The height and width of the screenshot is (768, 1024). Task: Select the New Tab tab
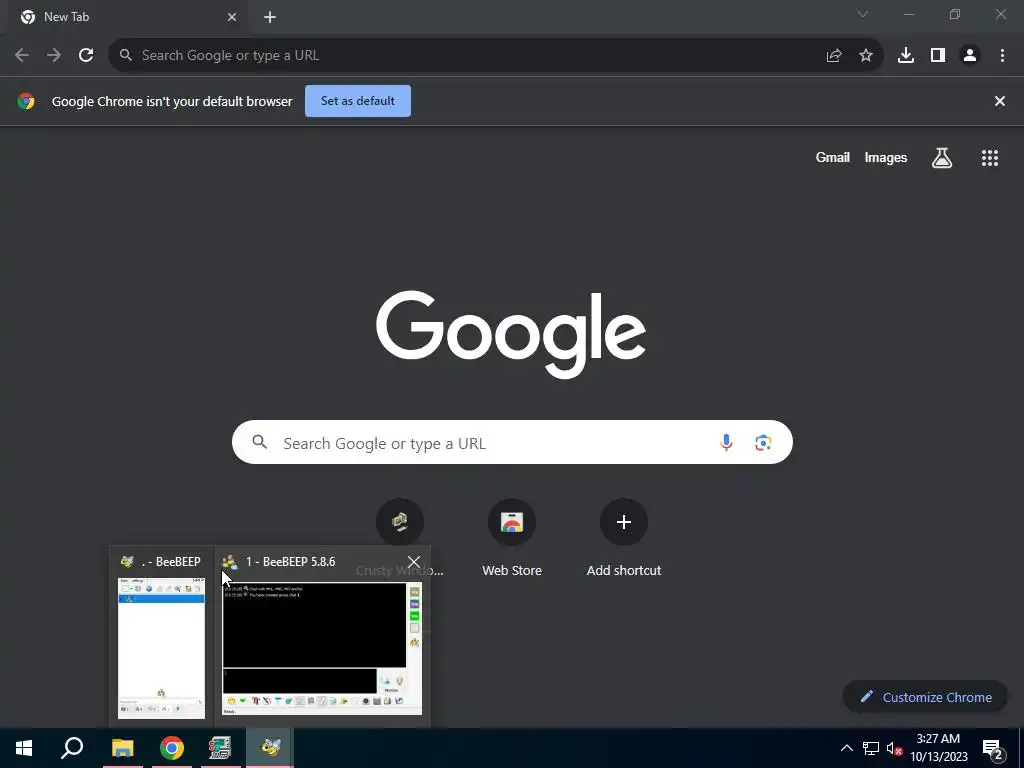pyautogui.click(x=127, y=18)
